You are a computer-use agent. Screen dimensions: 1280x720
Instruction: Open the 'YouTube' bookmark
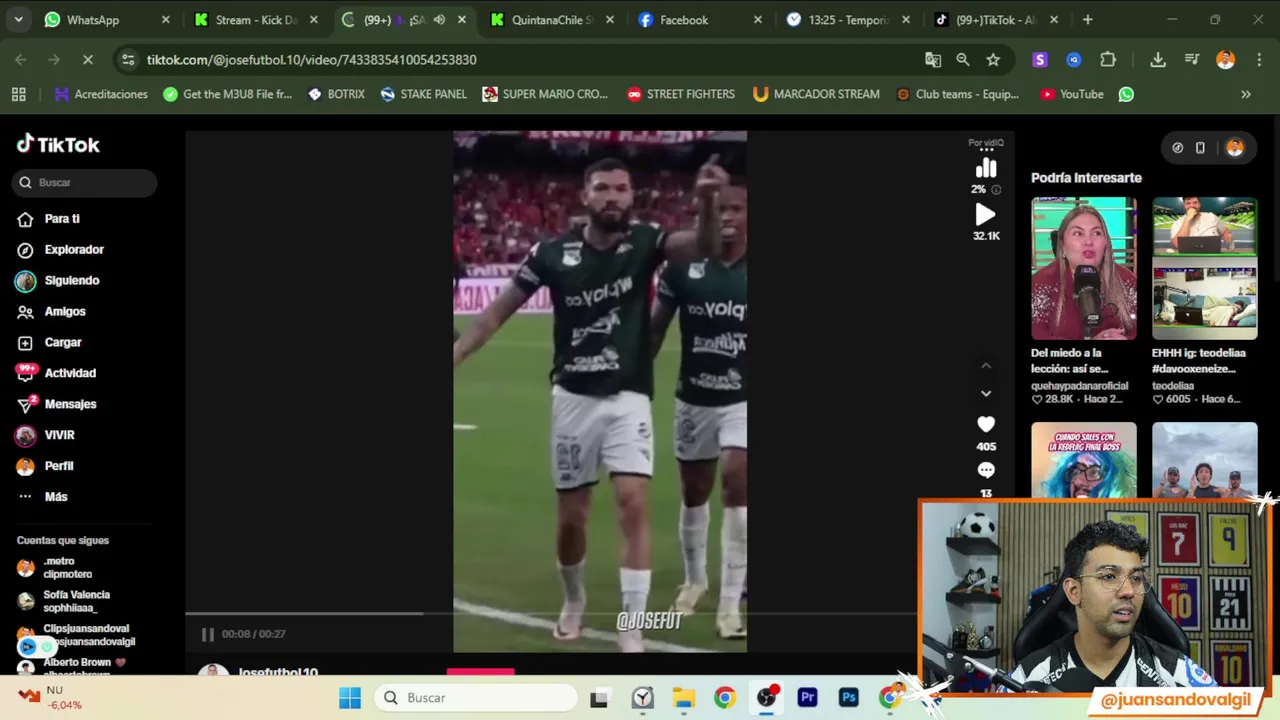(1072, 94)
